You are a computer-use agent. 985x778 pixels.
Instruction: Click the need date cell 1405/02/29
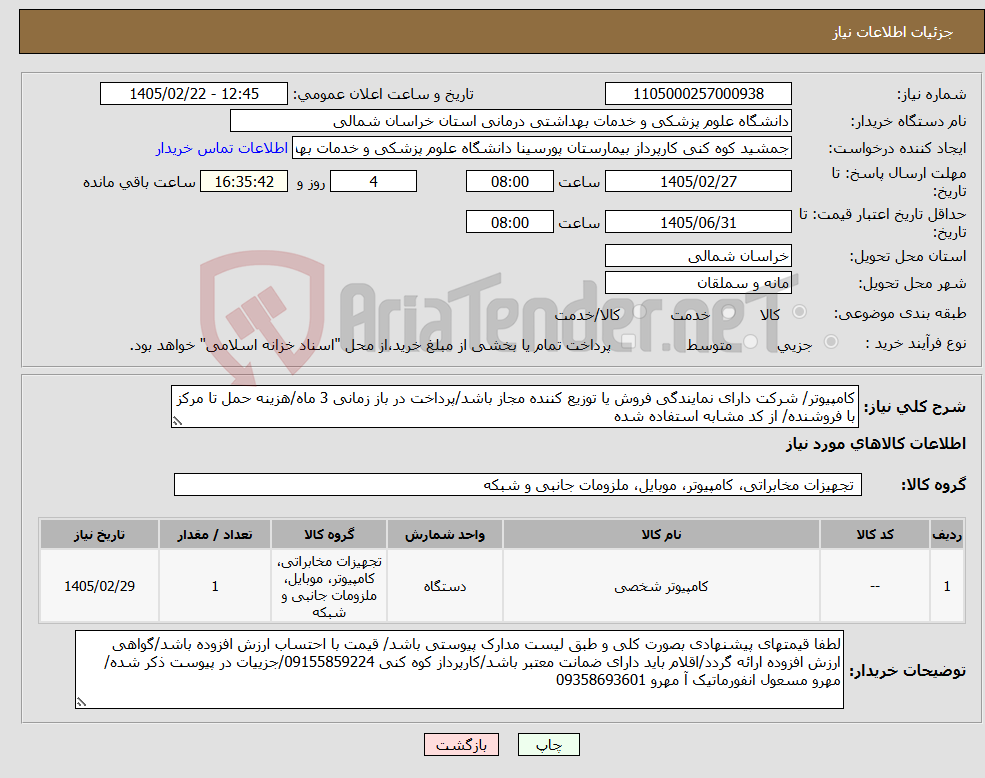click(x=99, y=586)
